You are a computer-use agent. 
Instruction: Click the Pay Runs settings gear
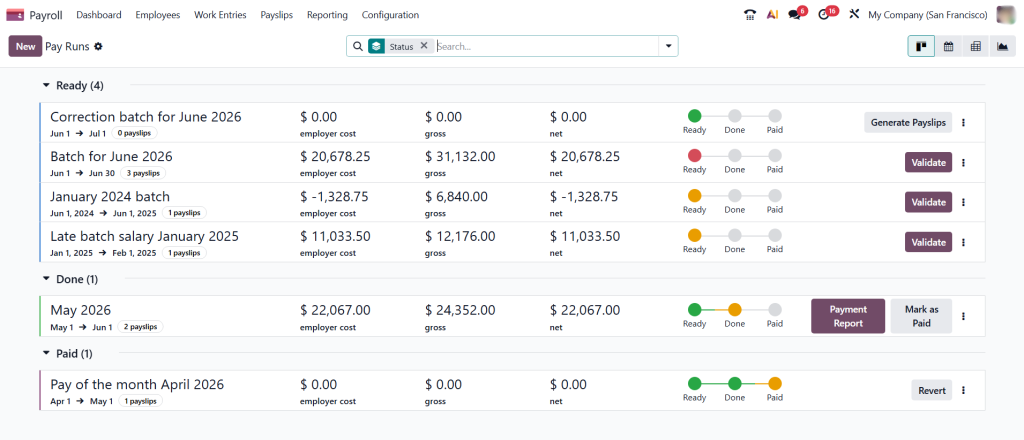click(x=99, y=46)
